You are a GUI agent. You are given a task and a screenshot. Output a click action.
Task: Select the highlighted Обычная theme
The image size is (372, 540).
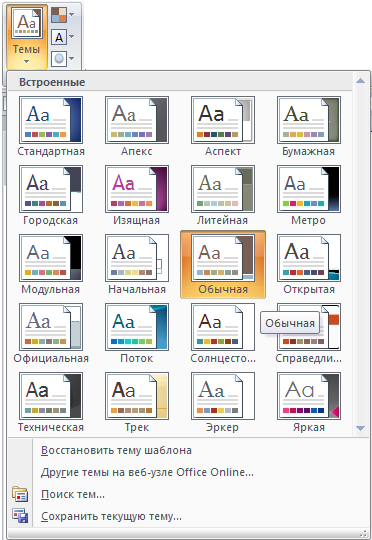[223, 264]
